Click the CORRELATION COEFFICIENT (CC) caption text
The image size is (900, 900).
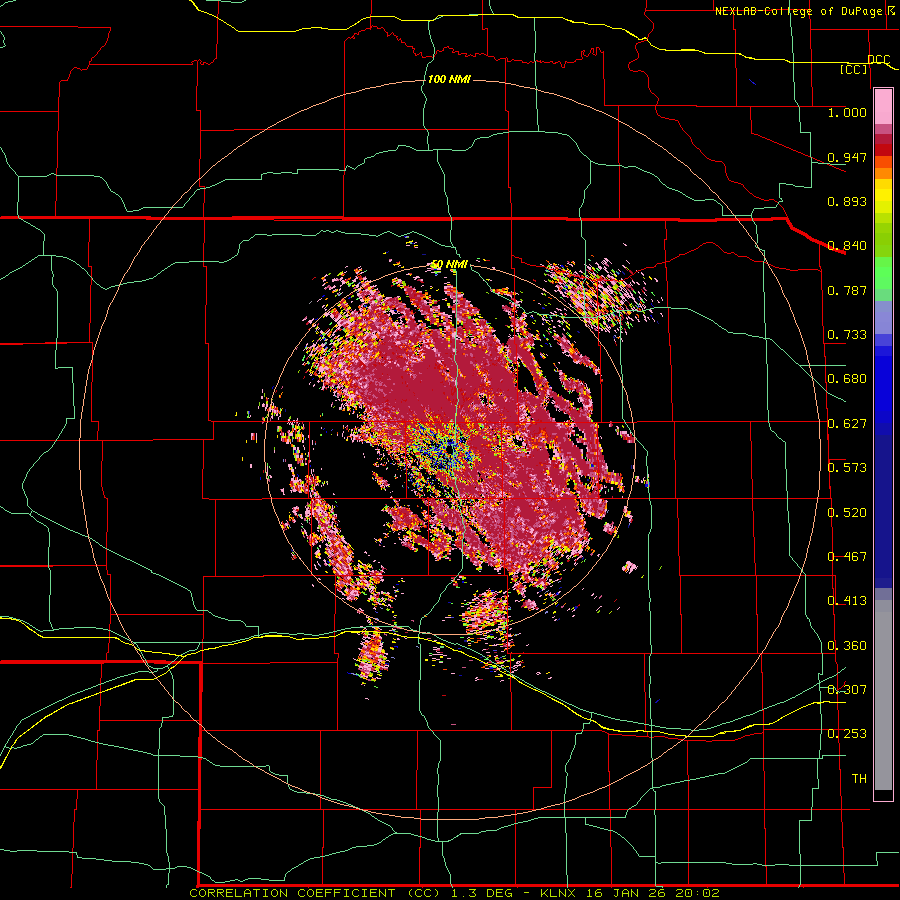coord(315,893)
